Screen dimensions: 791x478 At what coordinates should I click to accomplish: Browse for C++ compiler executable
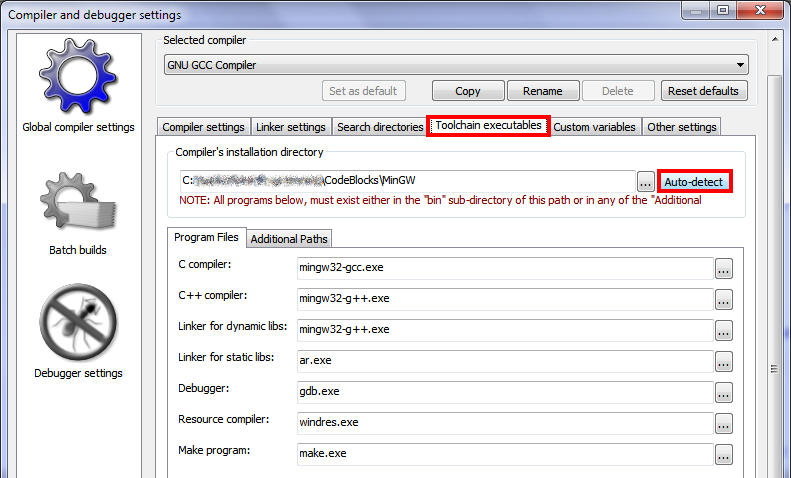point(724,299)
